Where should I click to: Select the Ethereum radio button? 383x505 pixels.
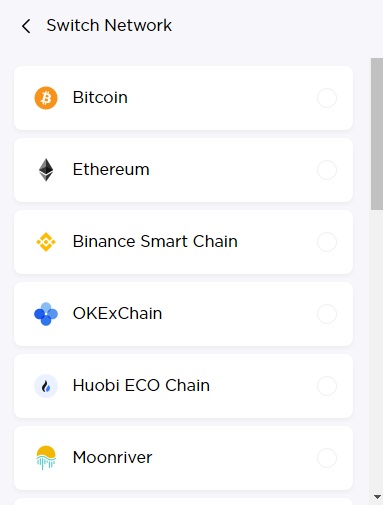click(x=327, y=170)
